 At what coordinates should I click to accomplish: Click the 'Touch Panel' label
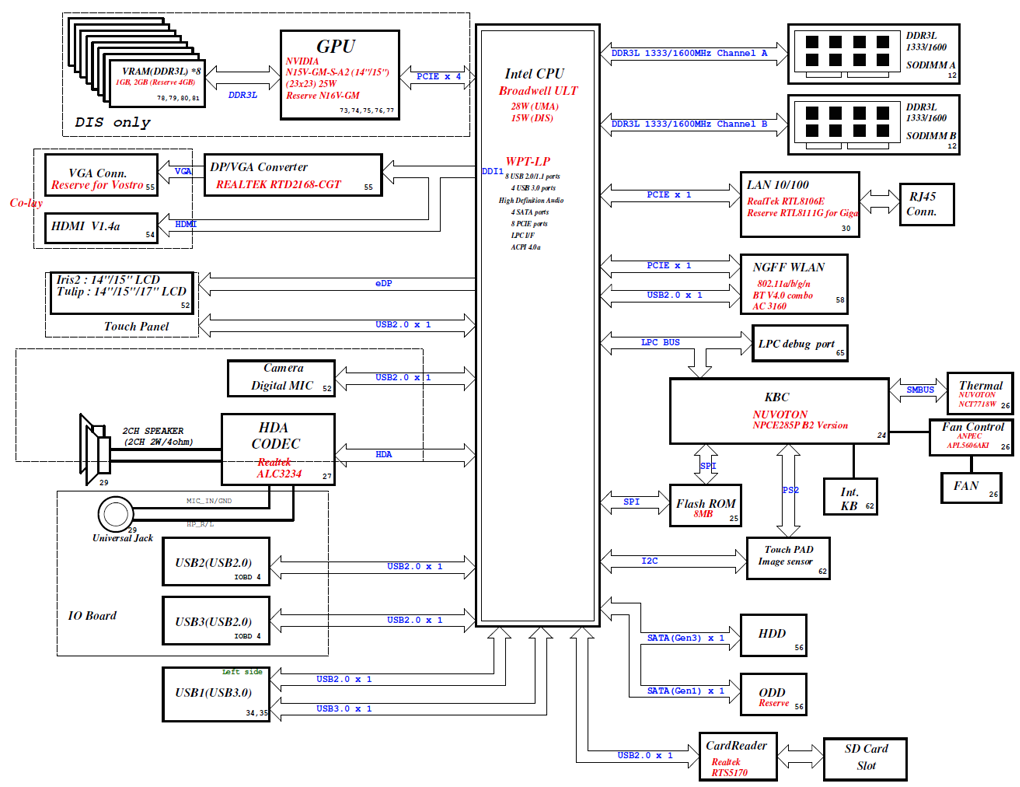click(136, 327)
